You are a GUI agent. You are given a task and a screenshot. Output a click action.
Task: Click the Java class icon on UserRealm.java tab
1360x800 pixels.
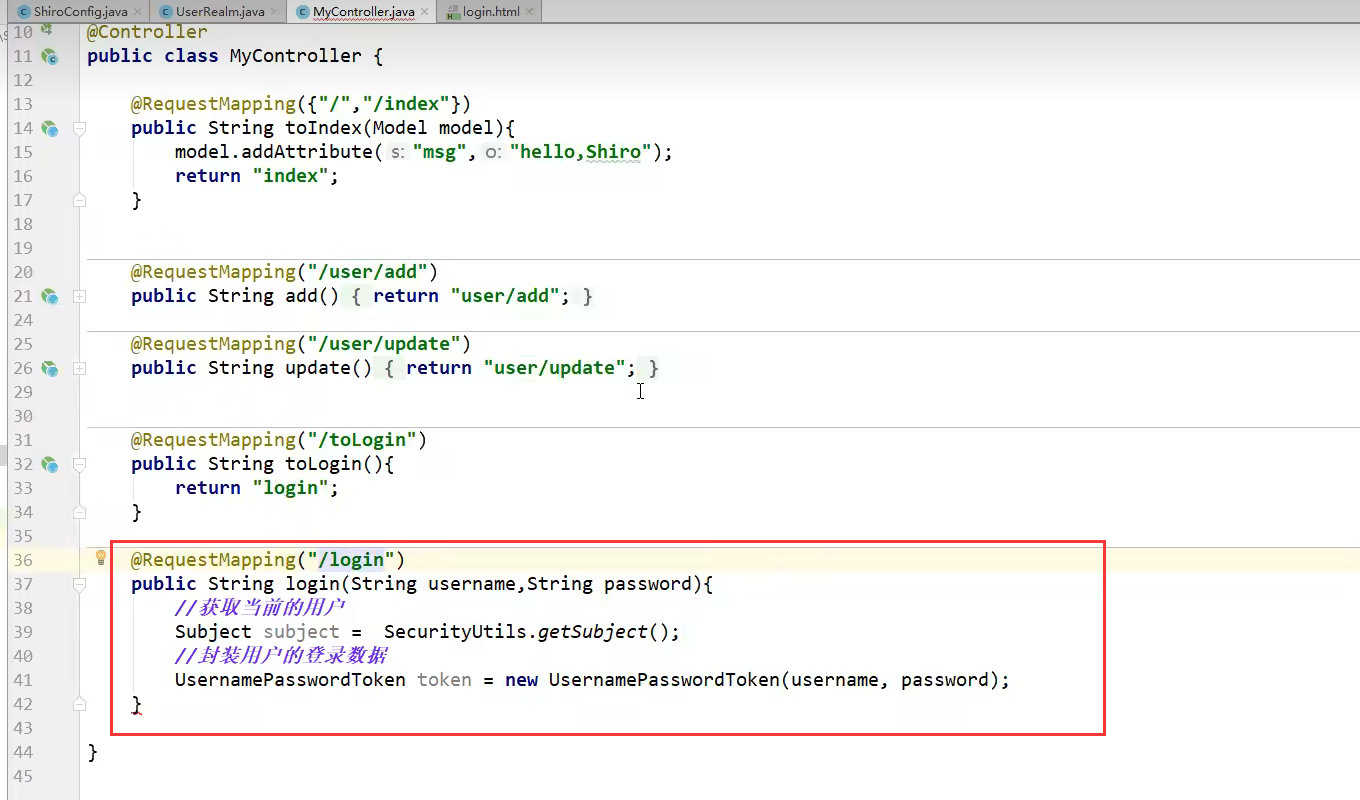[165, 12]
